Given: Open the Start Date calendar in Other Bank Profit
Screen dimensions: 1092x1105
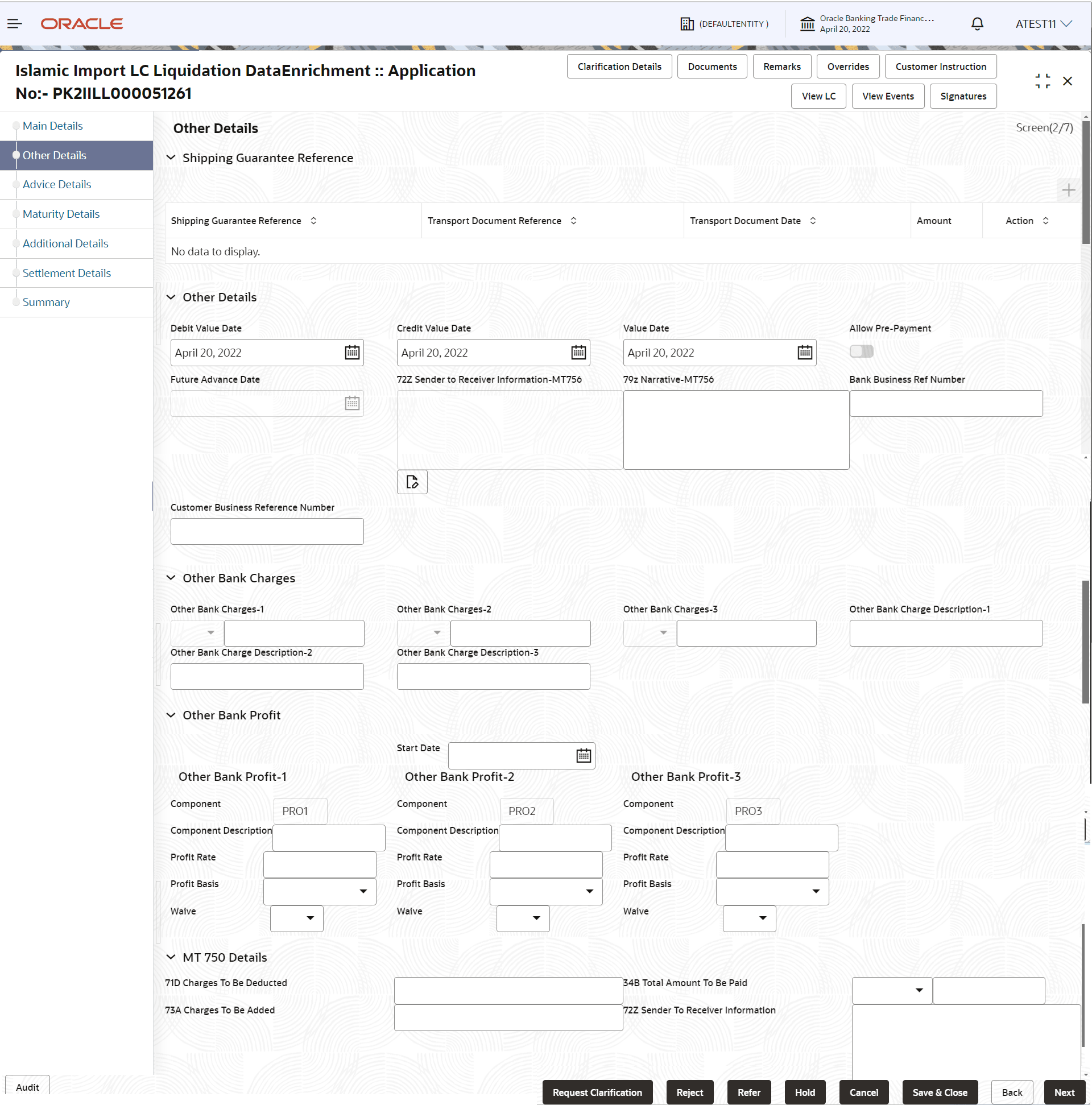Looking at the screenshot, I should 583,756.
